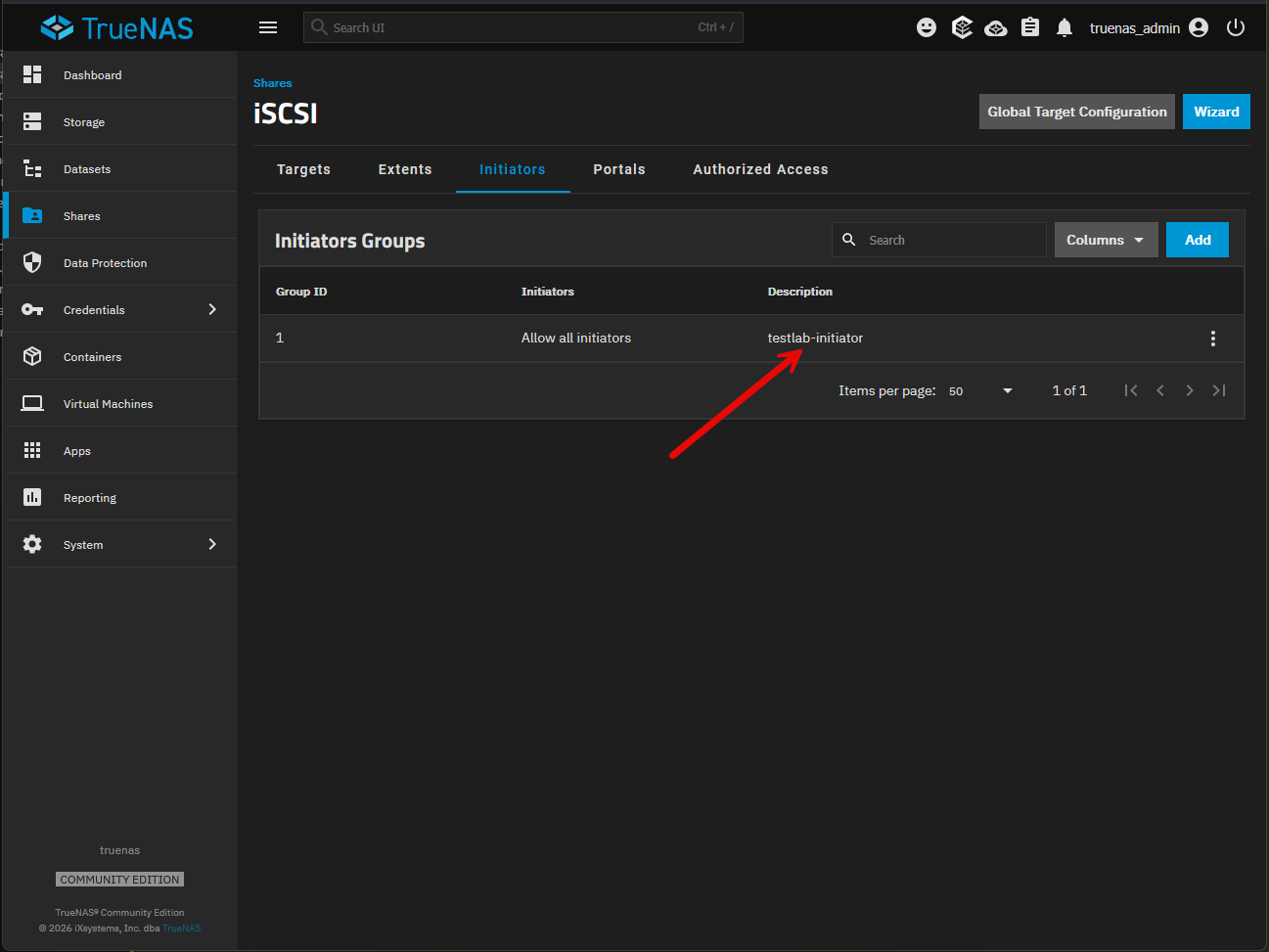Open the jobs clipboard icon
The height and width of the screenshot is (952, 1269).
point(1030,27)
